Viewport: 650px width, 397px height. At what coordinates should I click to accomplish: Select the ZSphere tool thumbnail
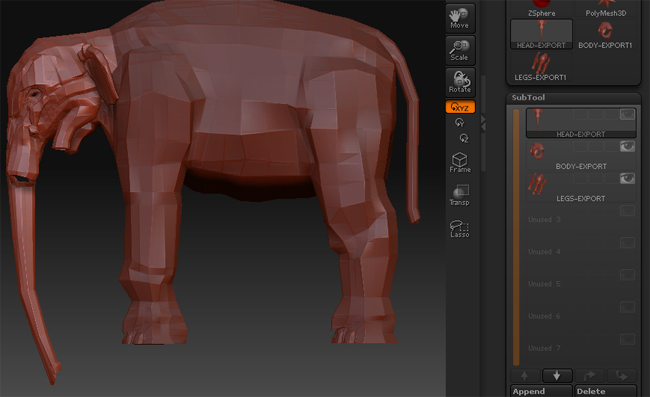click(541, 9)
